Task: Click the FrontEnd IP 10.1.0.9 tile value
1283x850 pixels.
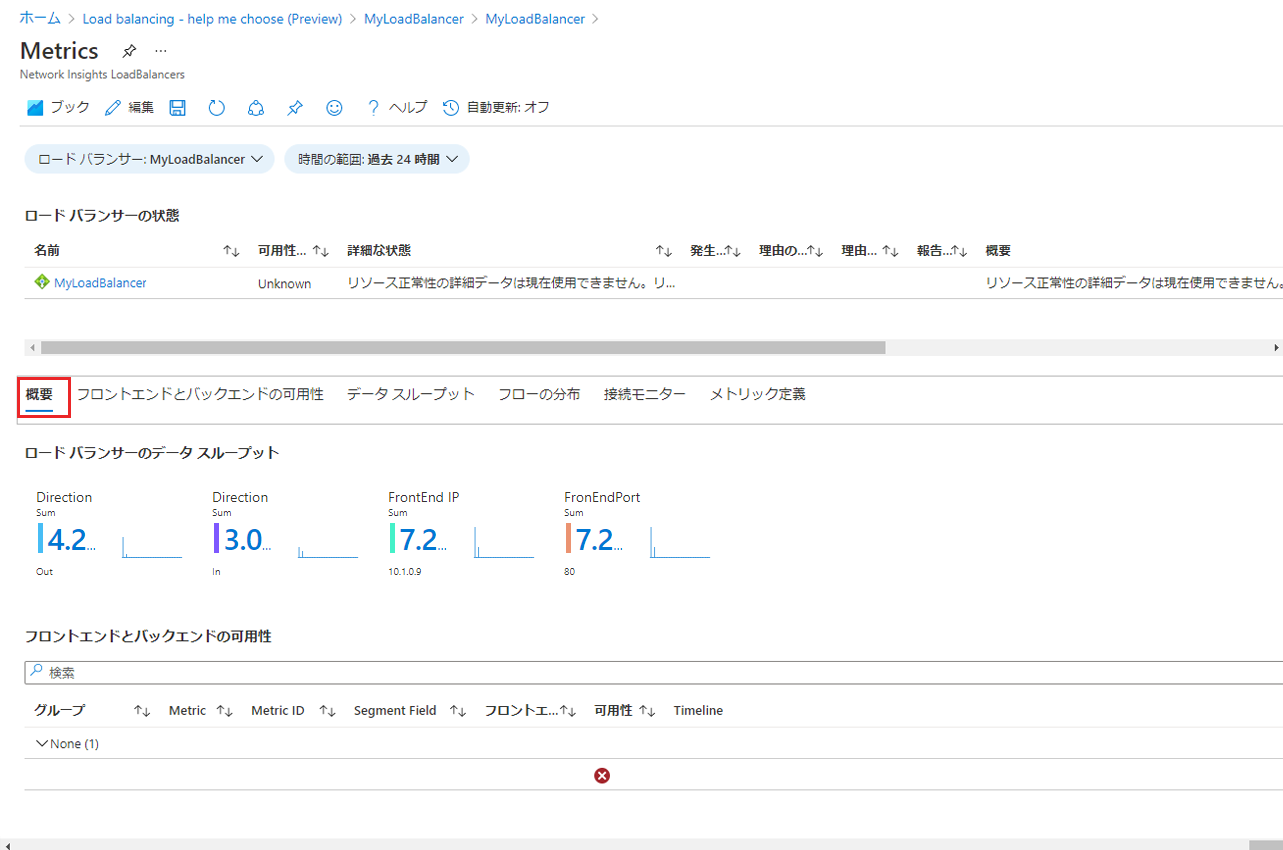Action: pyautogui.click(x=423, y=540)
